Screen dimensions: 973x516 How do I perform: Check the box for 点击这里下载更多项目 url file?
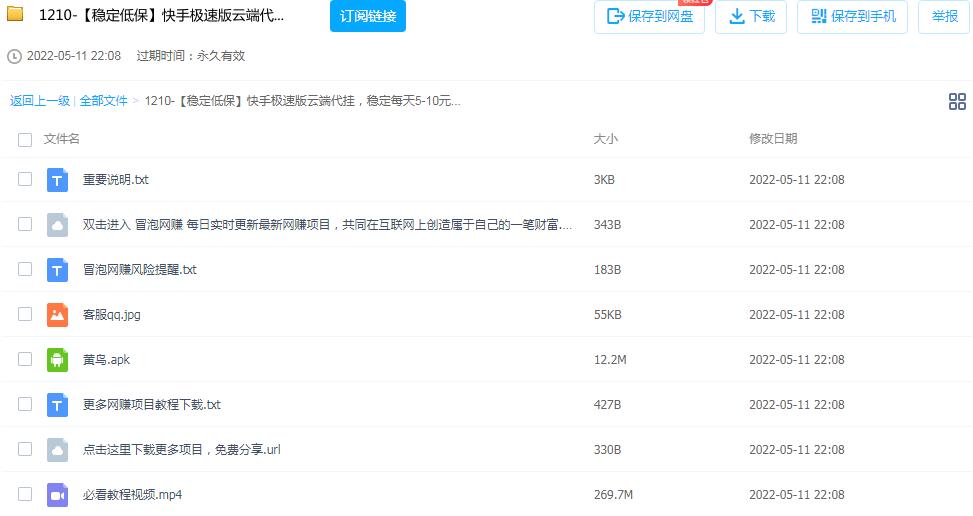25,449
